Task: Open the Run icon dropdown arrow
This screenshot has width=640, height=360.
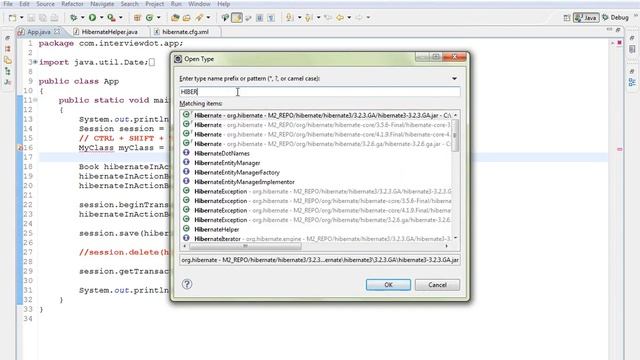Action: [101, 18]
